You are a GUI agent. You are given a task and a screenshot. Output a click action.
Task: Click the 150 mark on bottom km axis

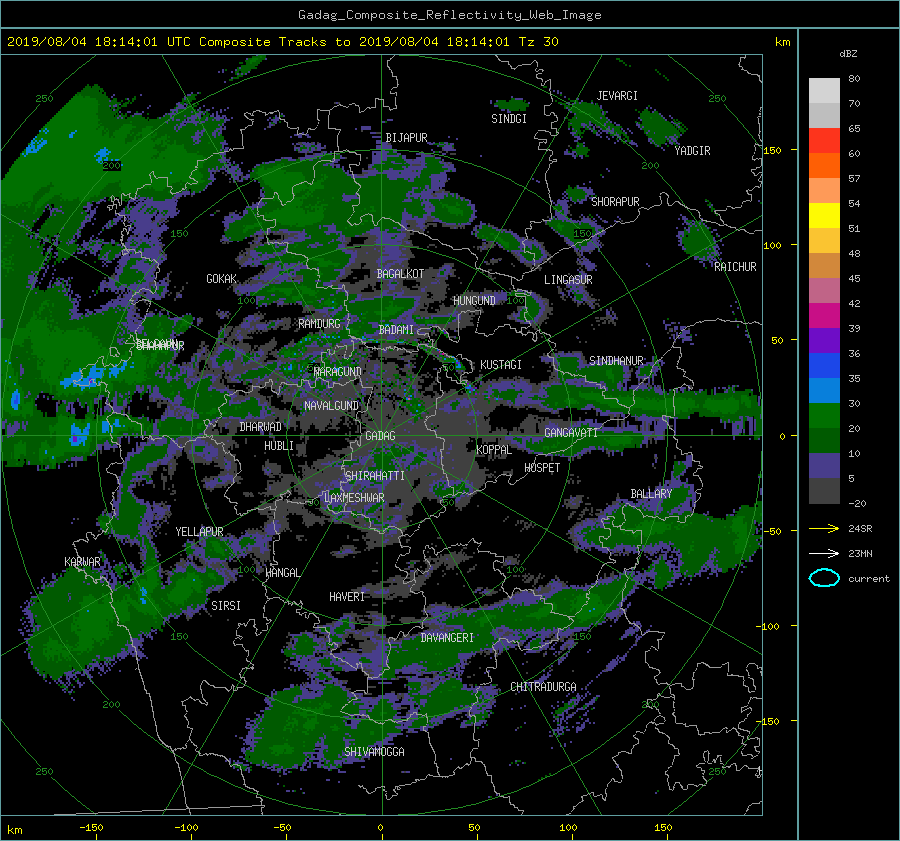click(x=663, y=828)
